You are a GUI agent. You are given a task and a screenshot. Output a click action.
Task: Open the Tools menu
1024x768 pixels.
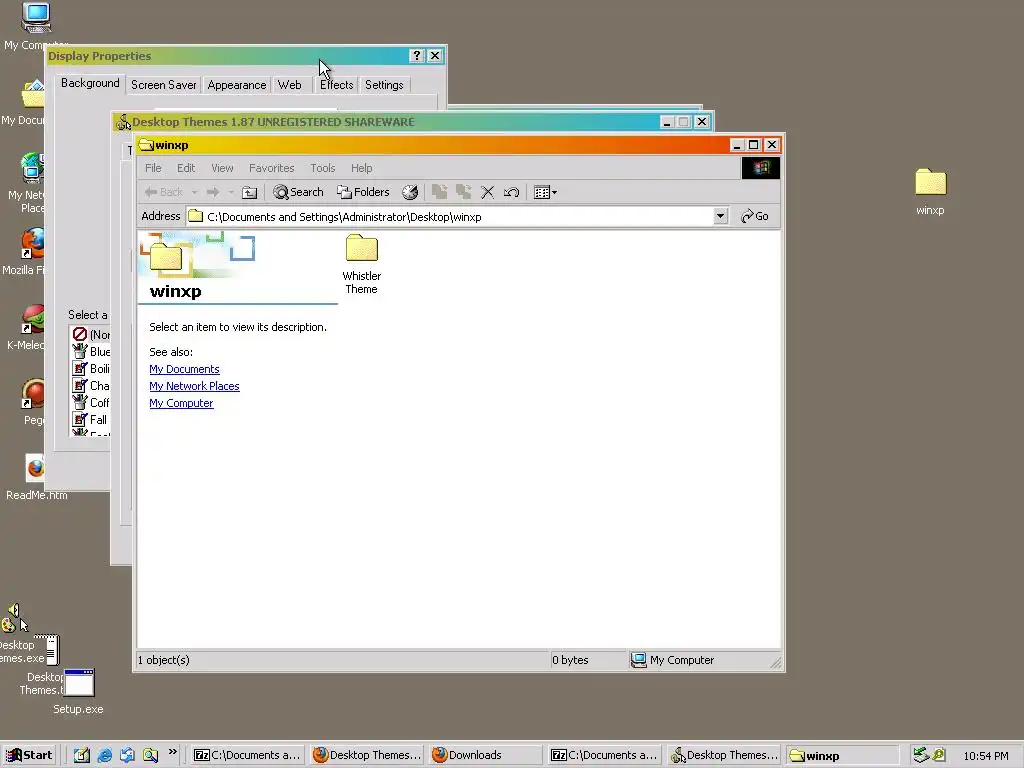click(x=323, y=168)
